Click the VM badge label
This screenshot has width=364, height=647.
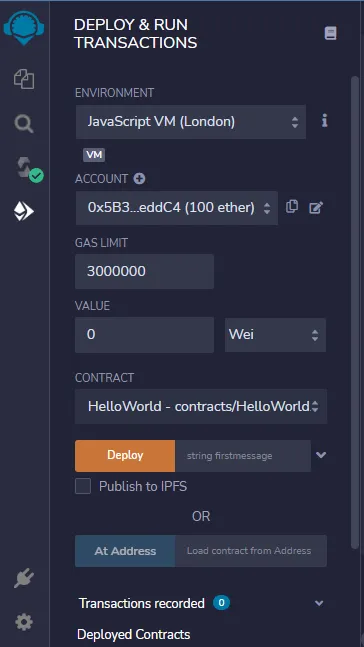94,155
